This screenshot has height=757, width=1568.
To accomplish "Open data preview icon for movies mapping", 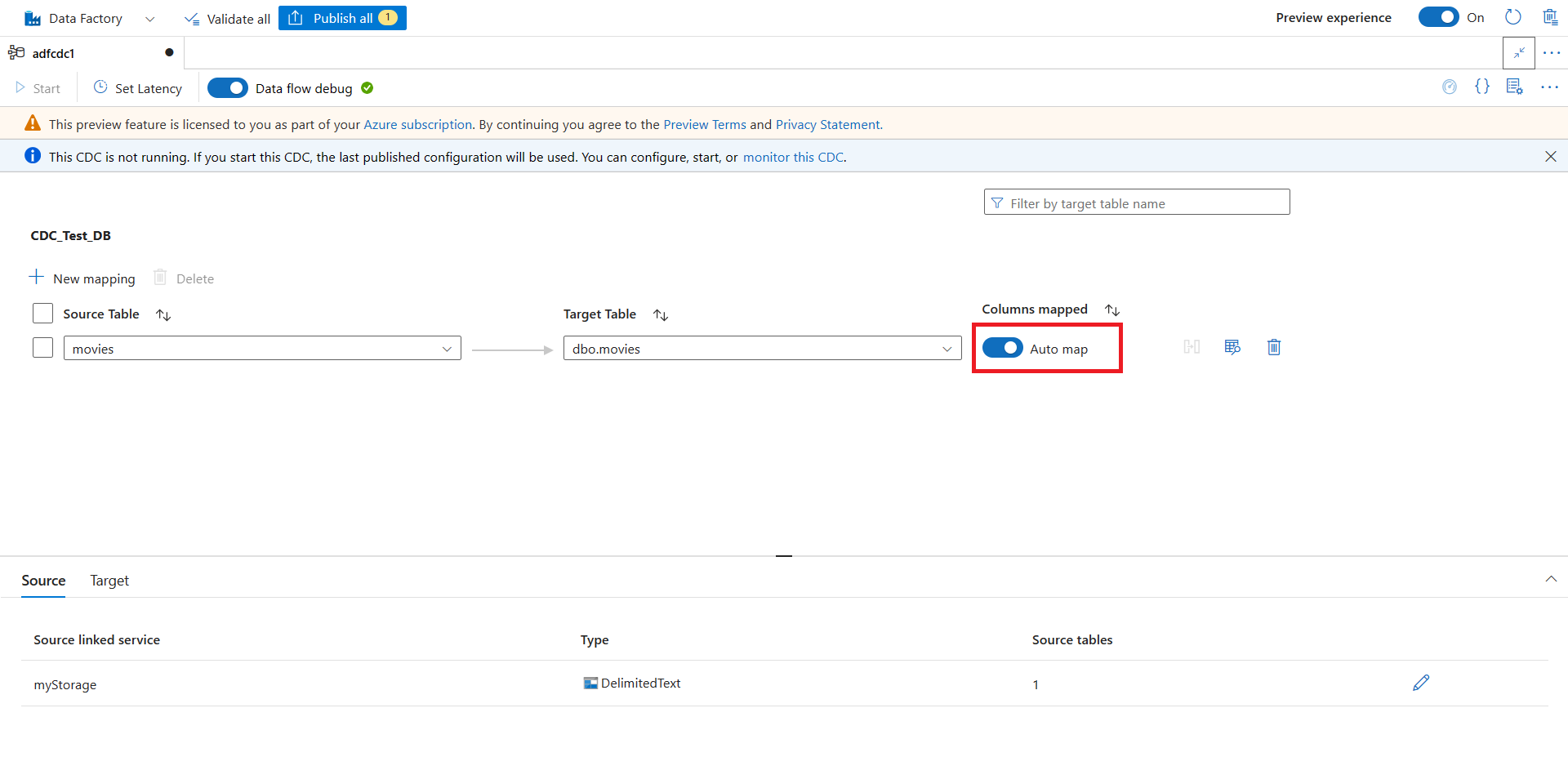I will coord(1232,347).
